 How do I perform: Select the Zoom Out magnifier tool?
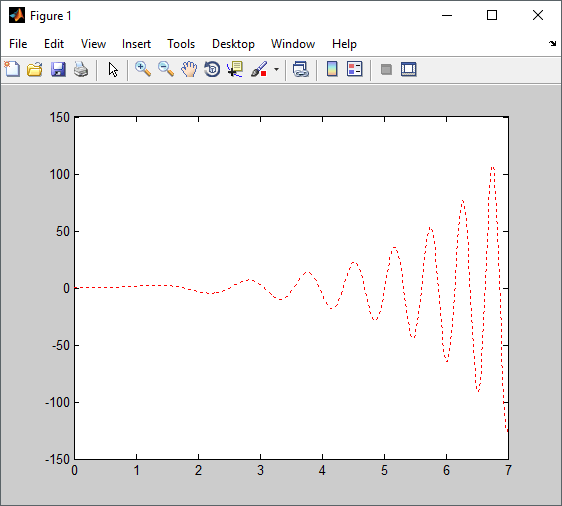(166, 69)
